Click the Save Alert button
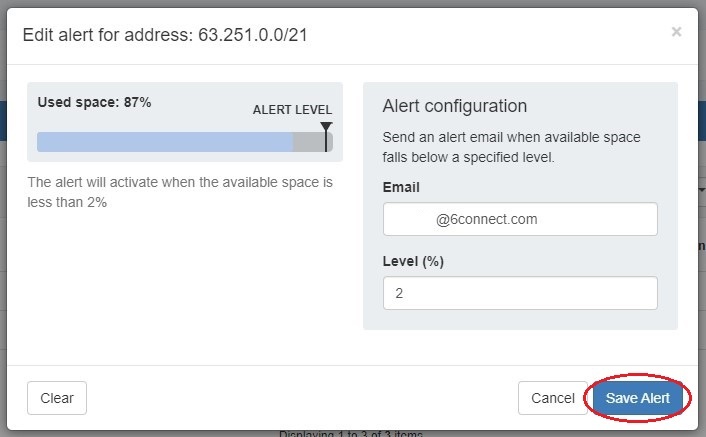This screenshot has width=706, height=437. pos(637,398)
